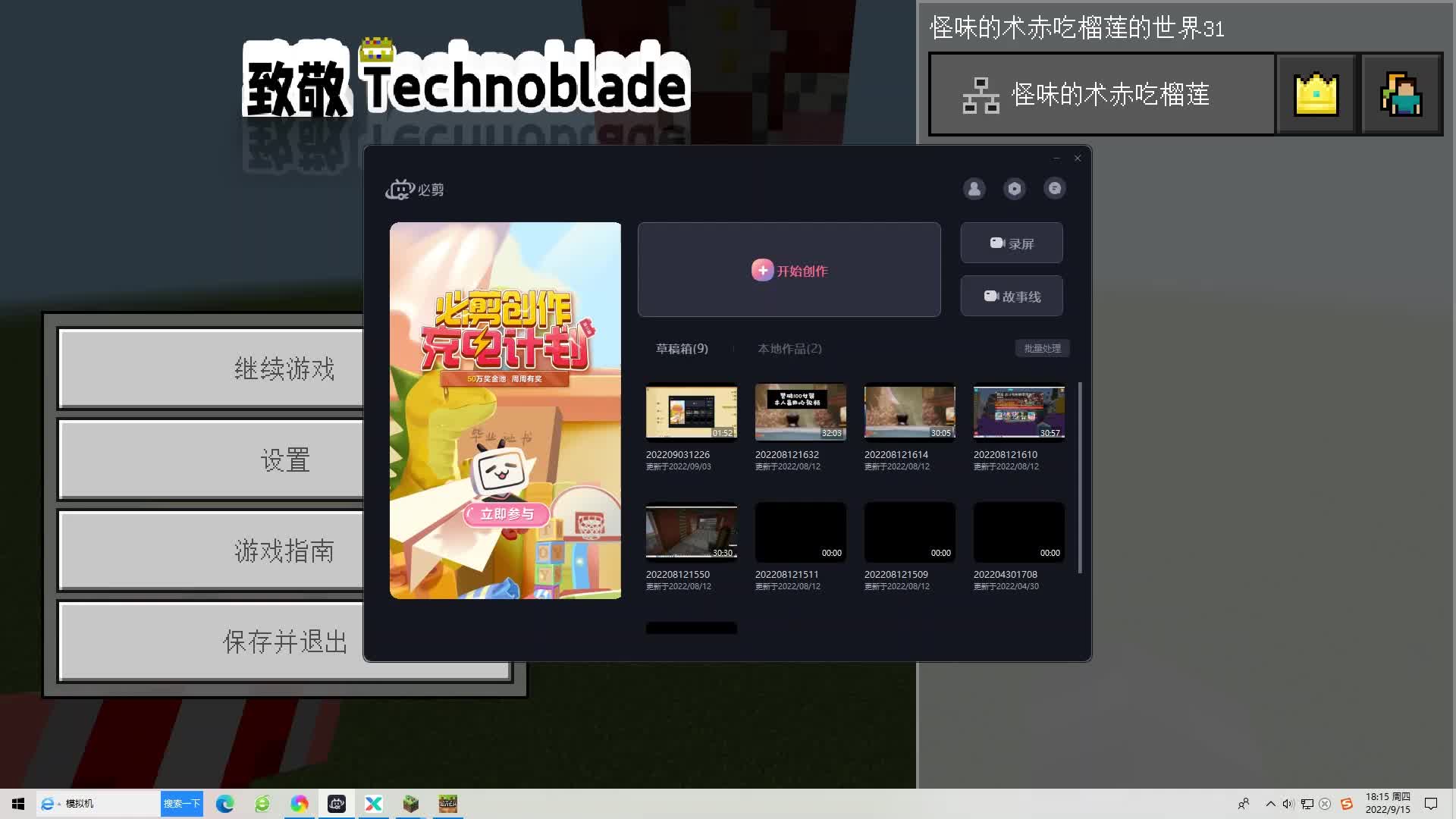Select draft title text 202209031226
1456x819 pixels.
678,455
